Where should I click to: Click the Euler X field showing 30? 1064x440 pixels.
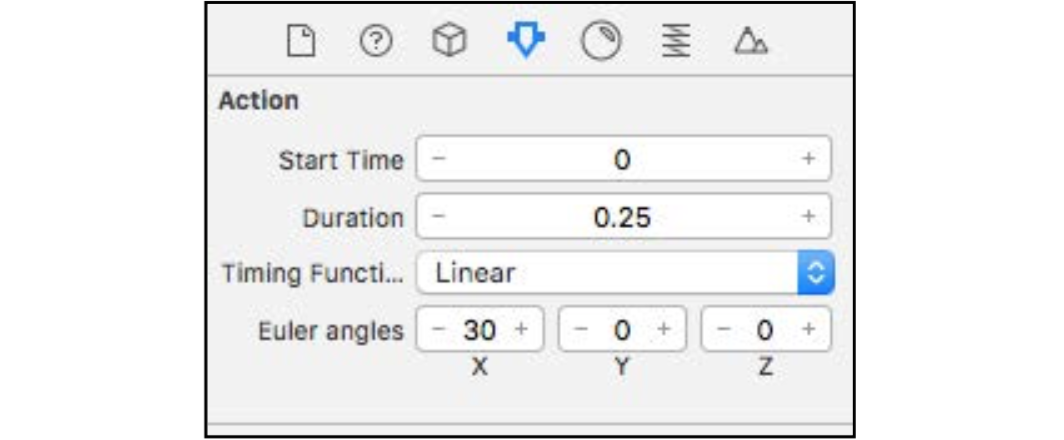(480, 329)
